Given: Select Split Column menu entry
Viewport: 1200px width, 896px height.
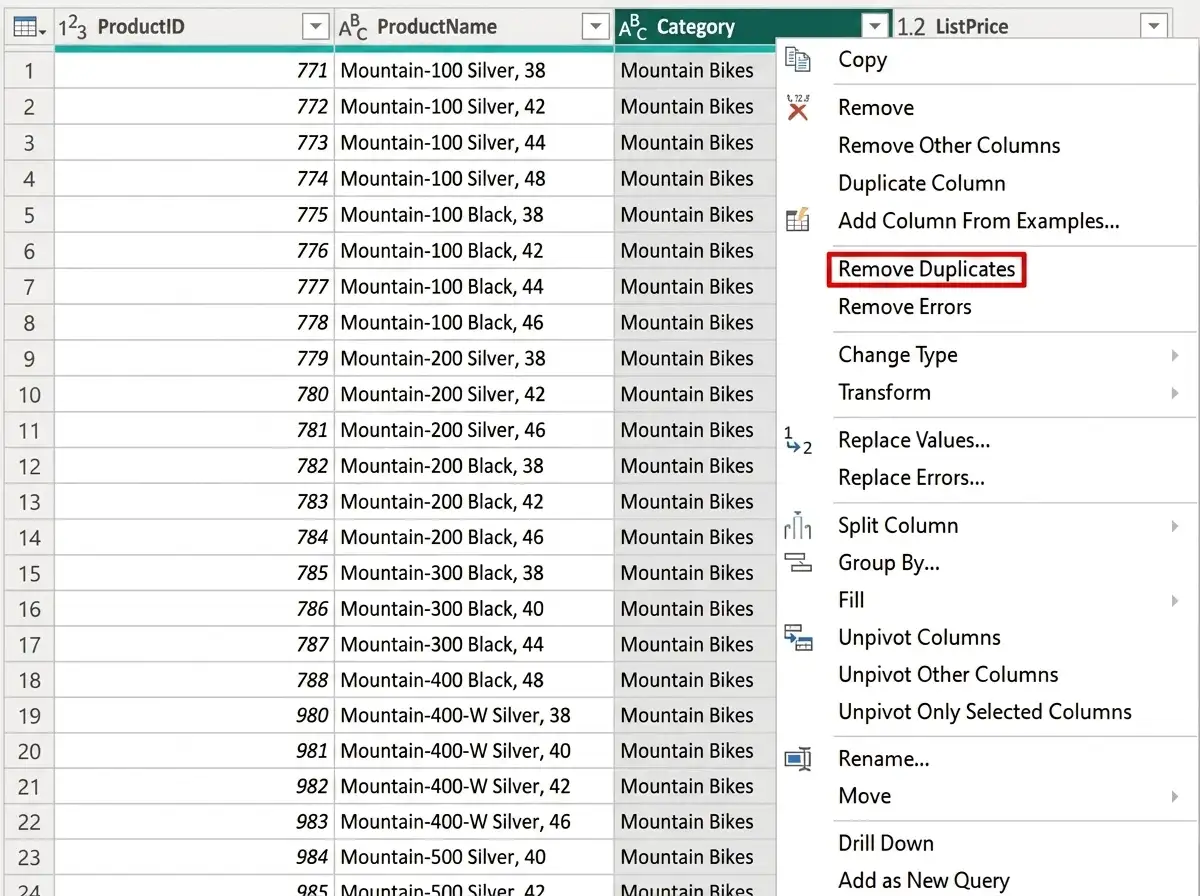Looking at the screenshot, I should pyautogui.click(x=898, y=526).
